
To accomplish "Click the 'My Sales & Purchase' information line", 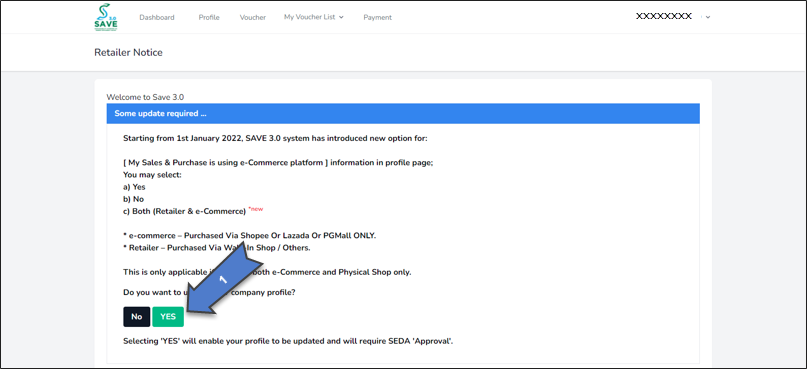I will [278, 163].
